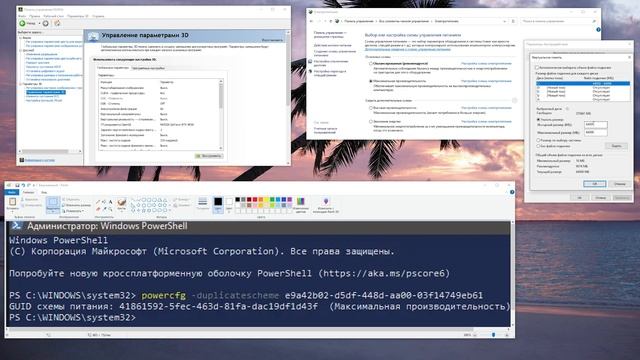Image resolution: width=640 pixels, height=360 pixels.
Task: Select Color 1 black swatch in Paint
Action: 218,204
